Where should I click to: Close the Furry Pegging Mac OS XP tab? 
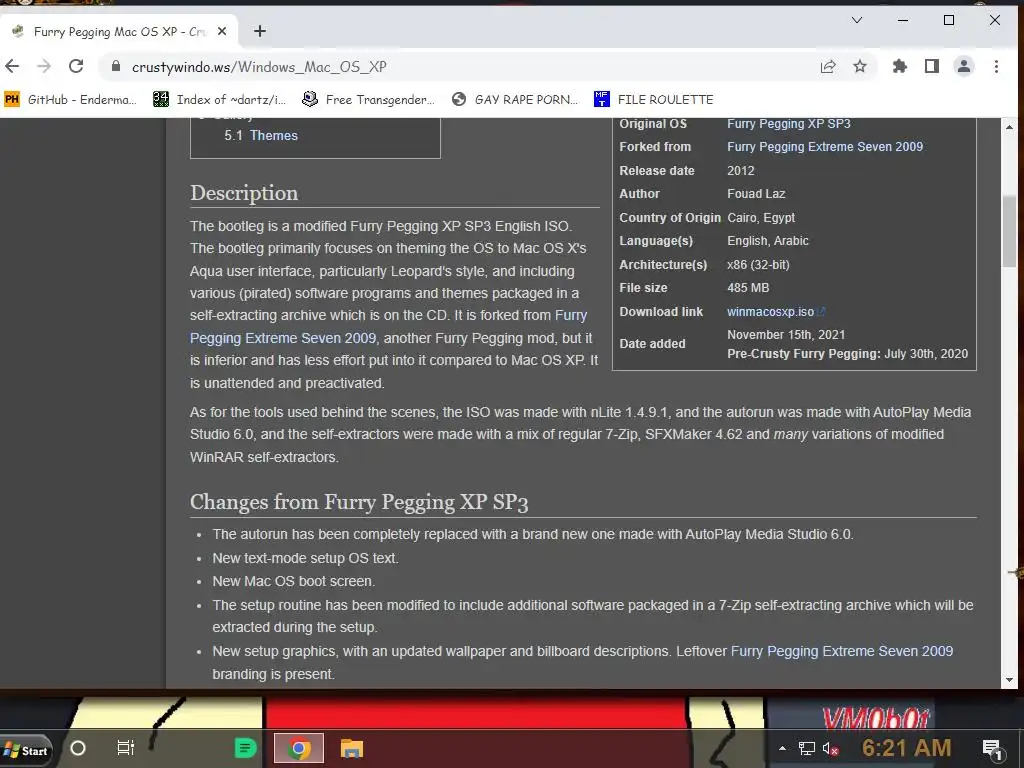coord(222,31)
